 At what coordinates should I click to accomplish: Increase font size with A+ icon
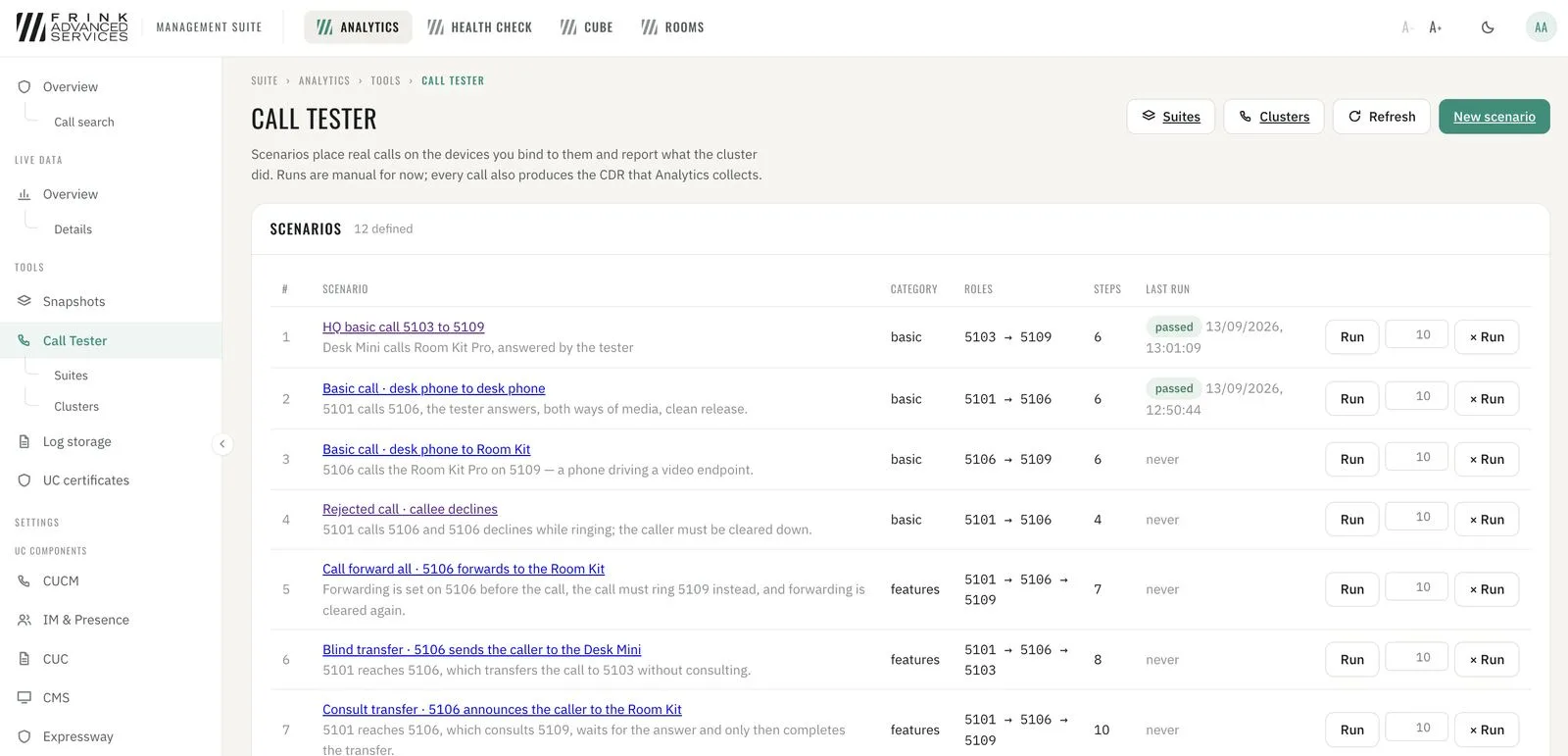(x=1436, y=27)
